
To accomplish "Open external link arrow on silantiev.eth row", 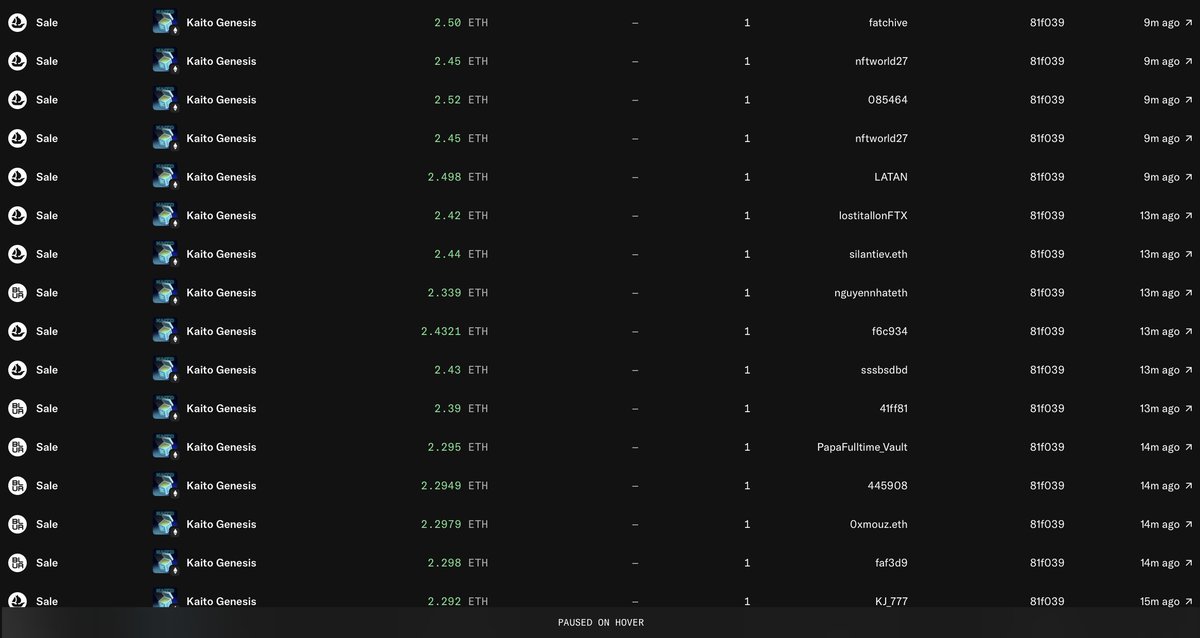I will pyautogui.click(x=1188, y=254).
